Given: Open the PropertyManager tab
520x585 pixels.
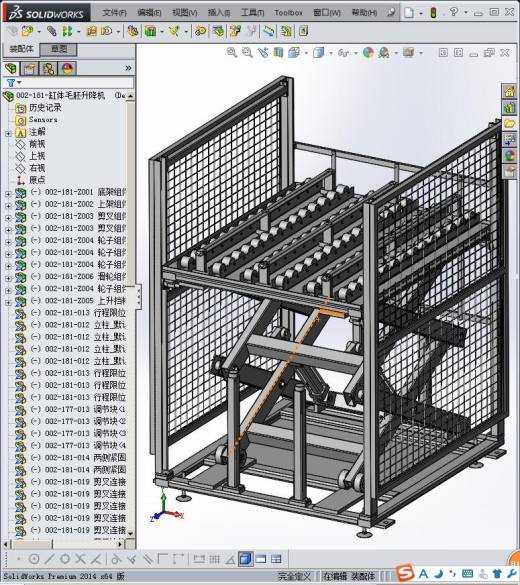Looking at the screenshot, I should click(29, 68).
